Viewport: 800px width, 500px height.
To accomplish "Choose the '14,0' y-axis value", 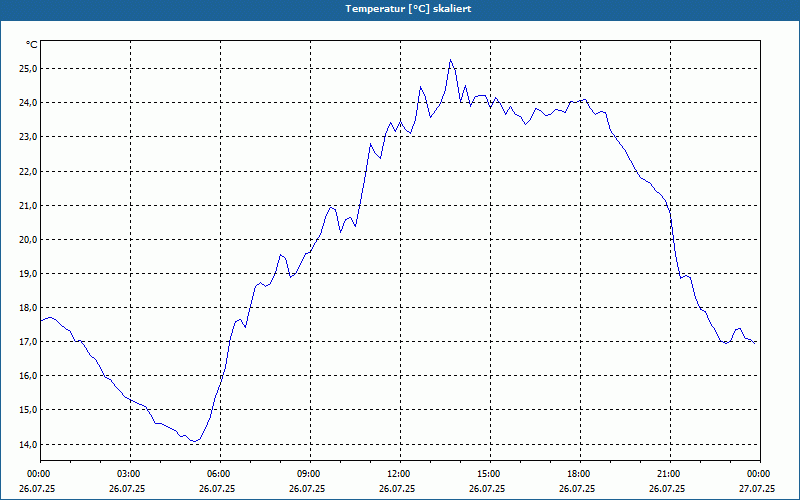I will [x=26, y=444].
